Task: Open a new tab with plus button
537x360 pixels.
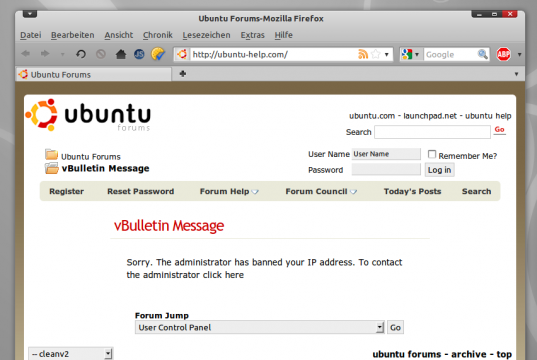Action: [x=183, y=74]
